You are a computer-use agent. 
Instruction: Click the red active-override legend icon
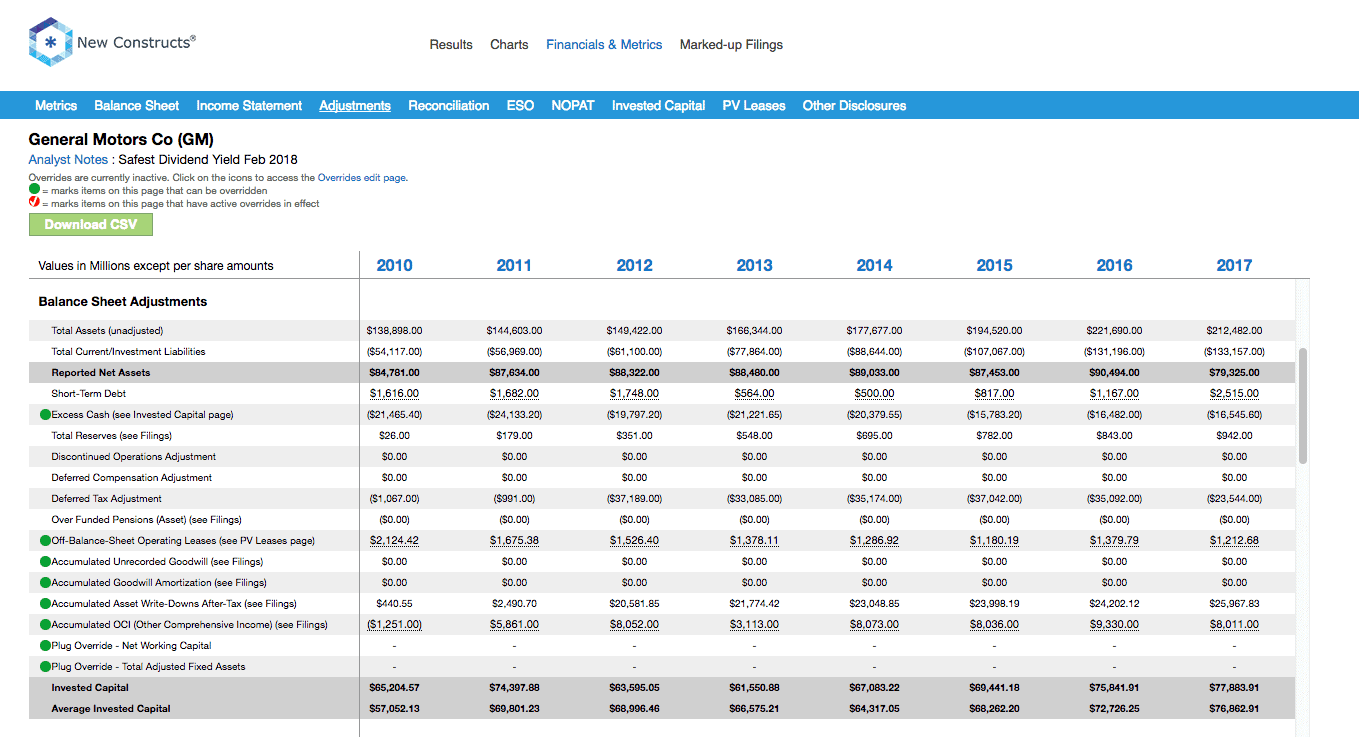pyautogui.click(x=34, y=203)
